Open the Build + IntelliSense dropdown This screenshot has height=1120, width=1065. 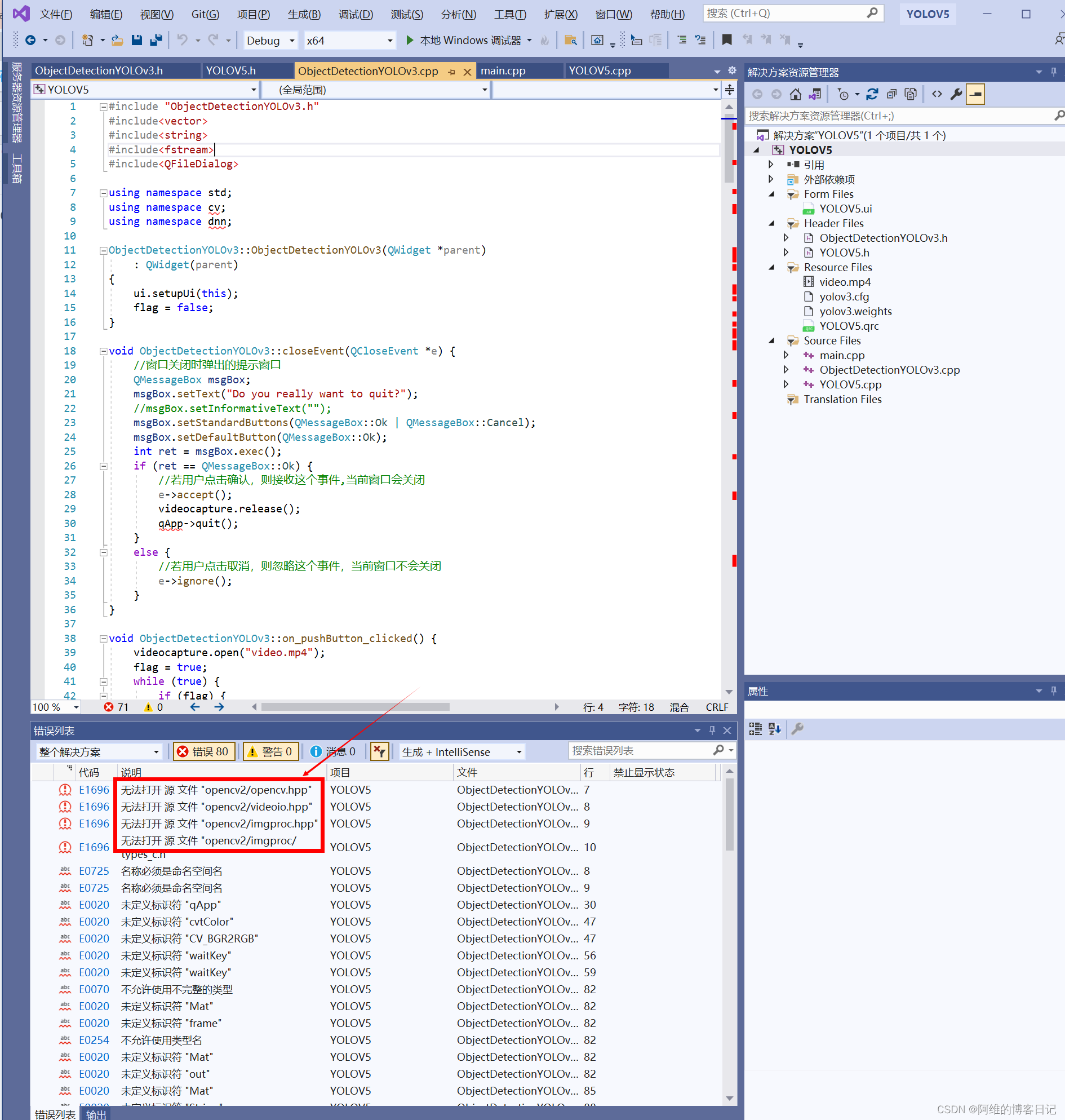[461, 751]
